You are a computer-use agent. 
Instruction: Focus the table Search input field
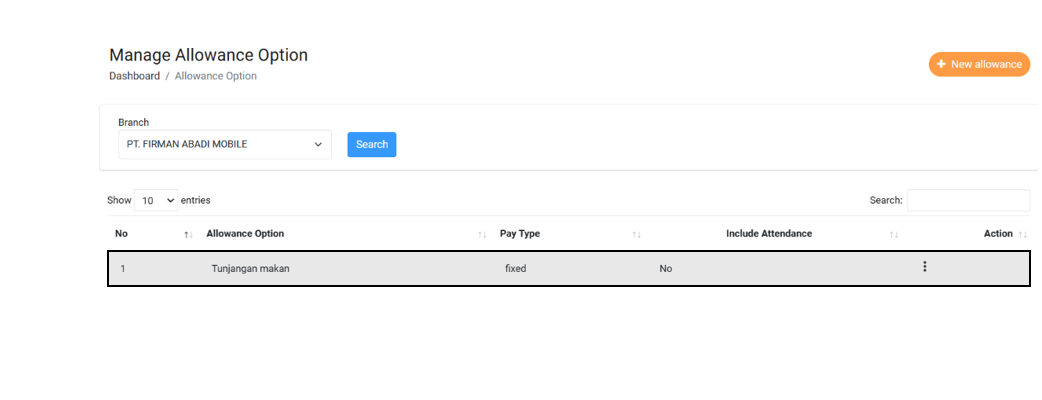tap(967, 200)
